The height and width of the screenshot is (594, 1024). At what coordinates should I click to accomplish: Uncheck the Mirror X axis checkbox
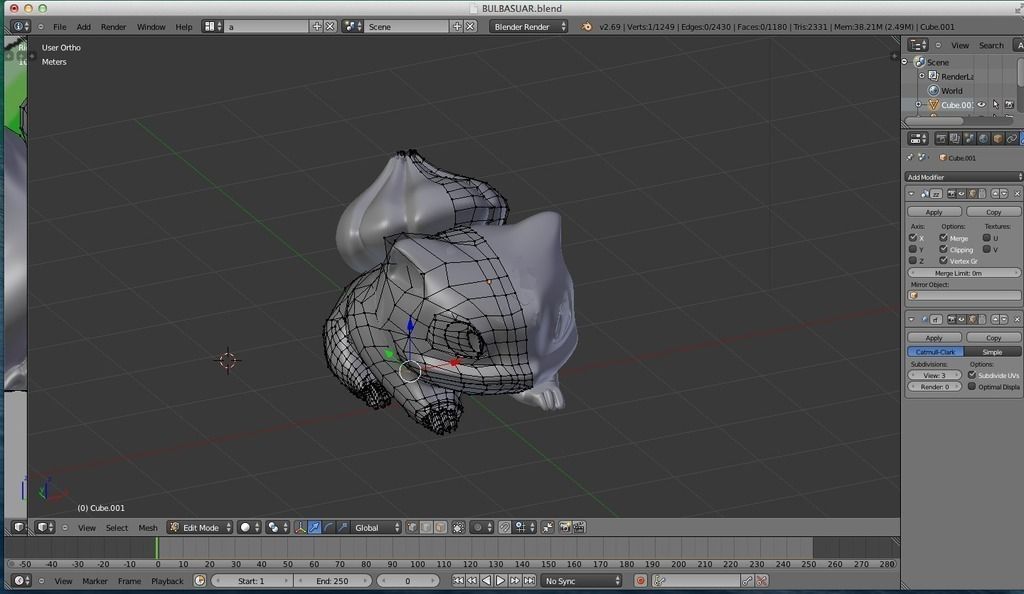click(x=913, y=238)
